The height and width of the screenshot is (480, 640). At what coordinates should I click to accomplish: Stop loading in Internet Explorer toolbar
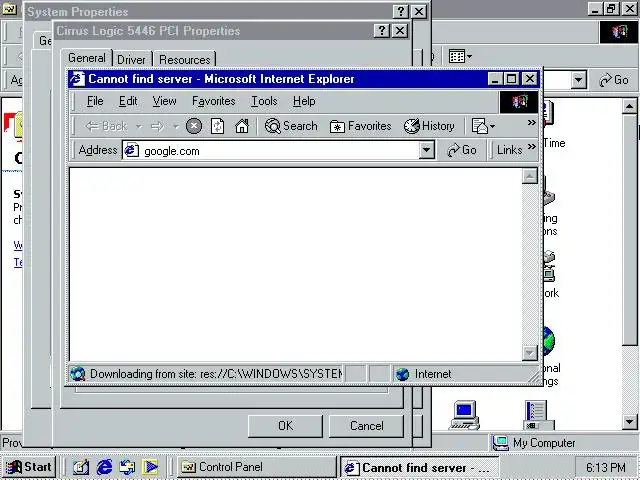tap(194, 126)
